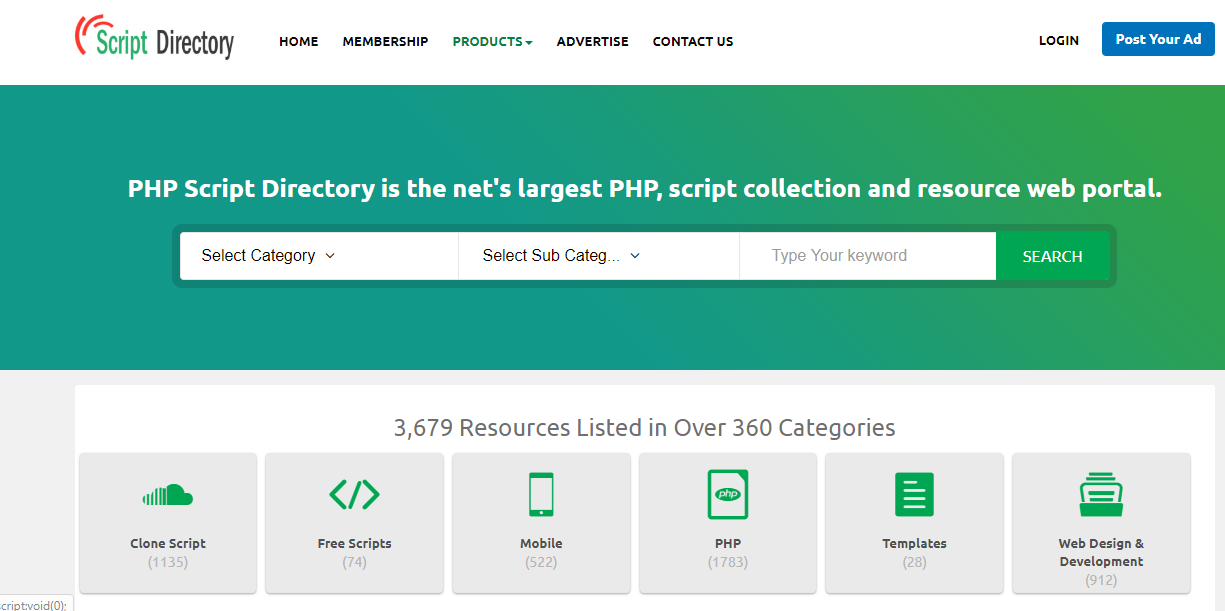Open the HOME menu item
Viewport: 1225px width, 611px height.
click(x=298, y=41)
